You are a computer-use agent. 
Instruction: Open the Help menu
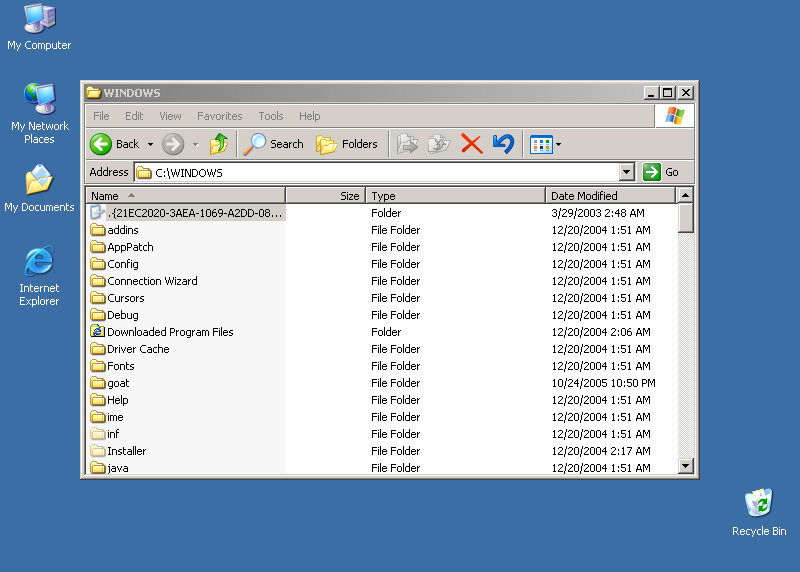click(309, 116)
